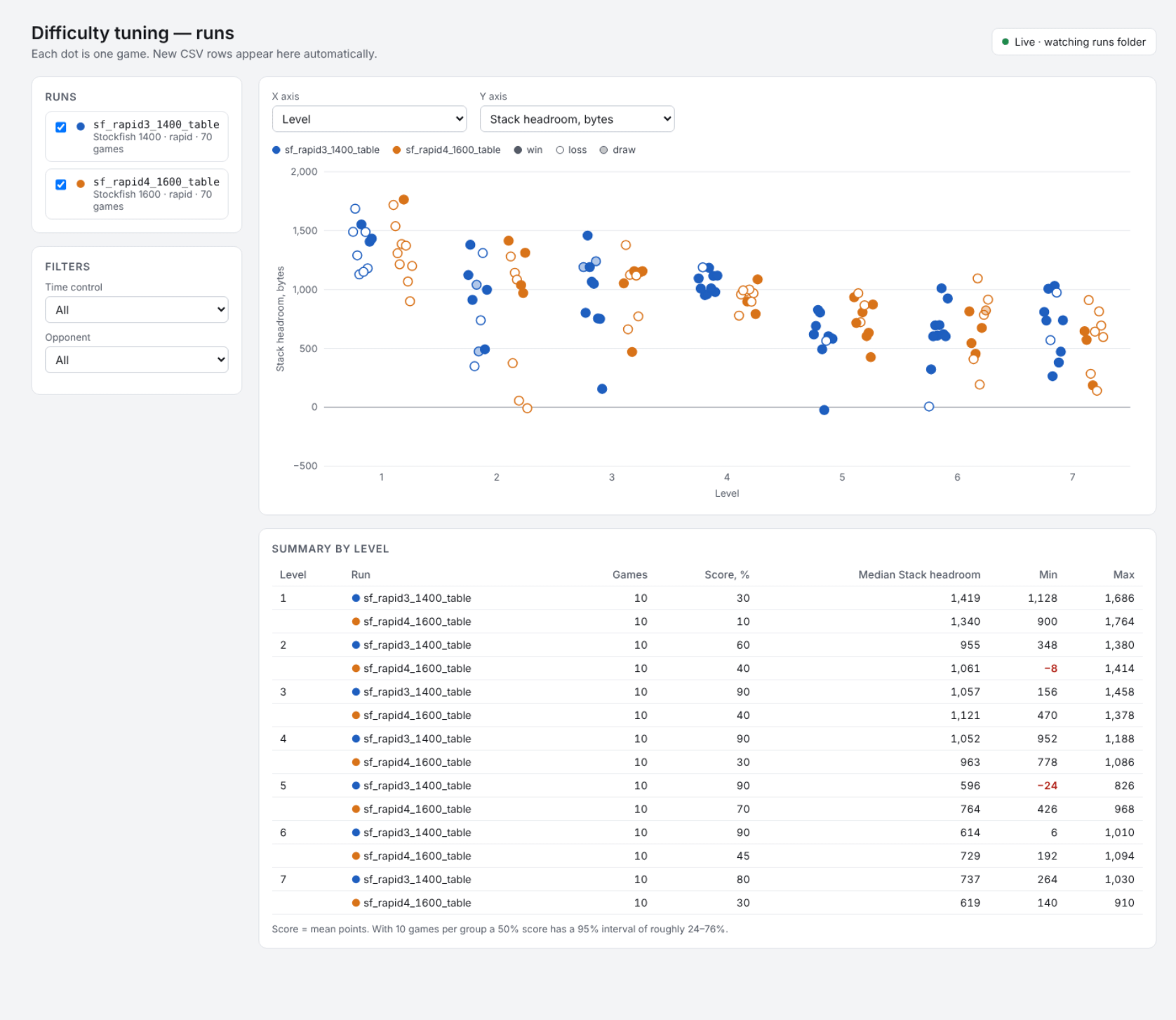Click the low blue dot at level 3
Screen dimensions: 1176x1020
602,389
